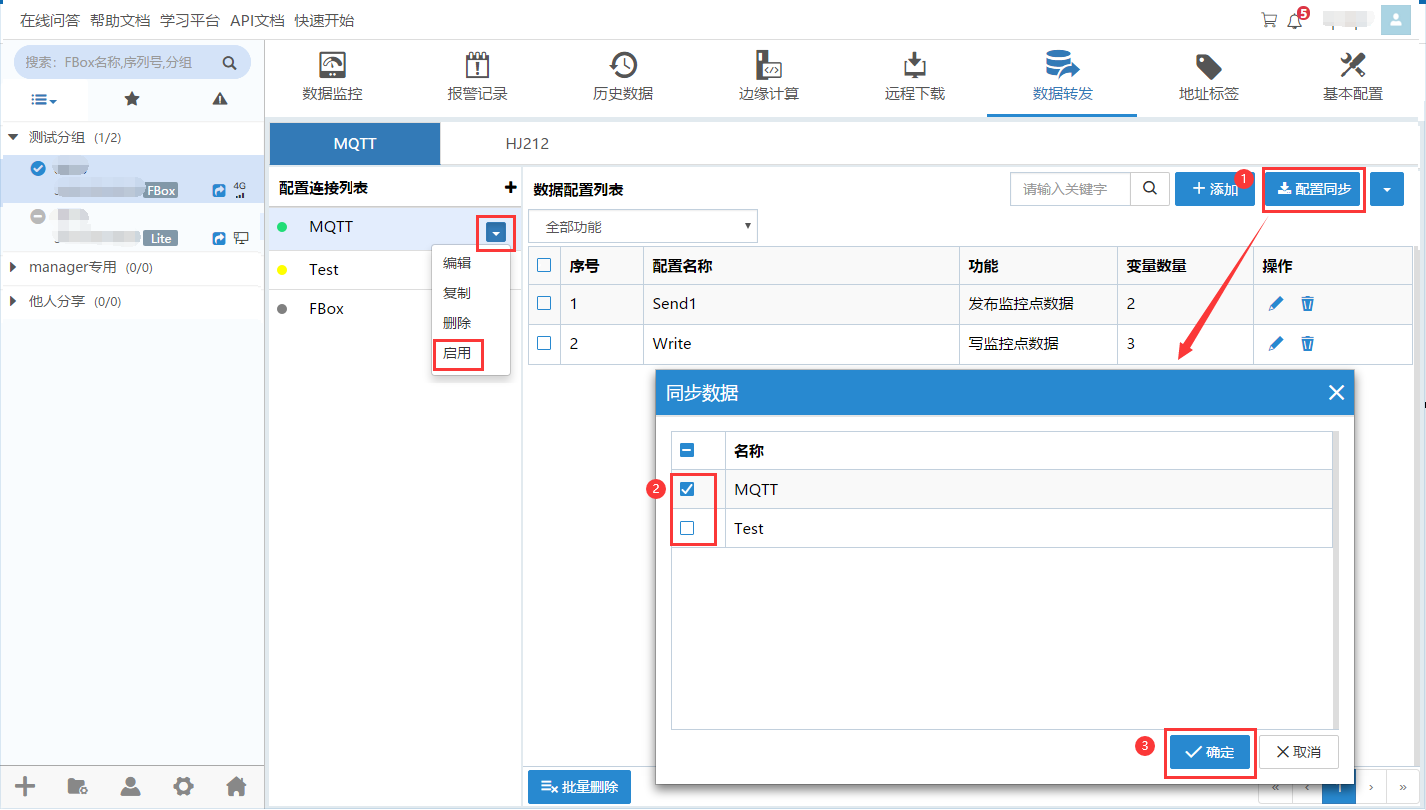Click the trash icon for Write row
The width and height of the screenshot is (1426, 810).
1307,344
